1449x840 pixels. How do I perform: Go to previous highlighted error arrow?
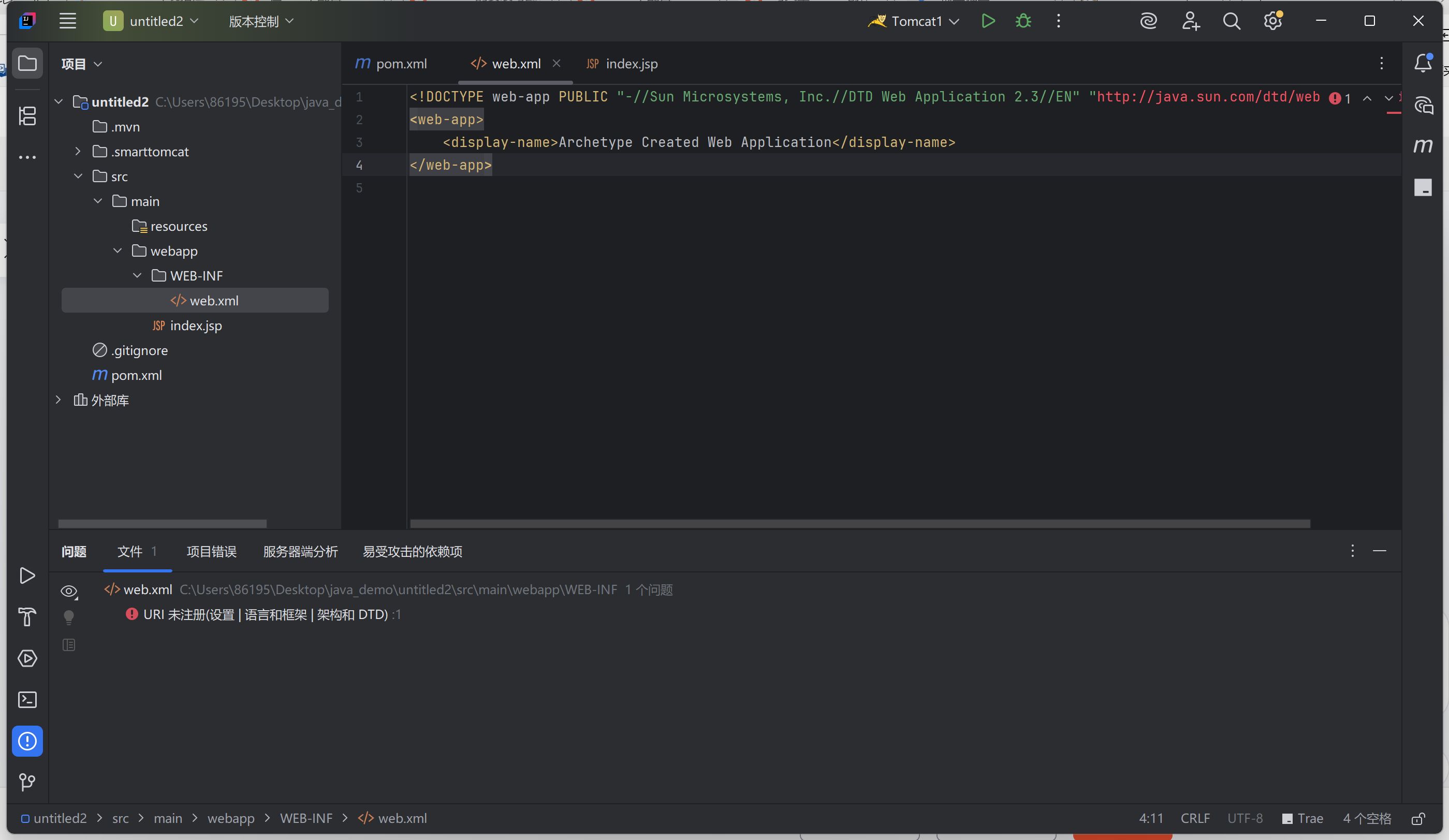click(1367, 98)
